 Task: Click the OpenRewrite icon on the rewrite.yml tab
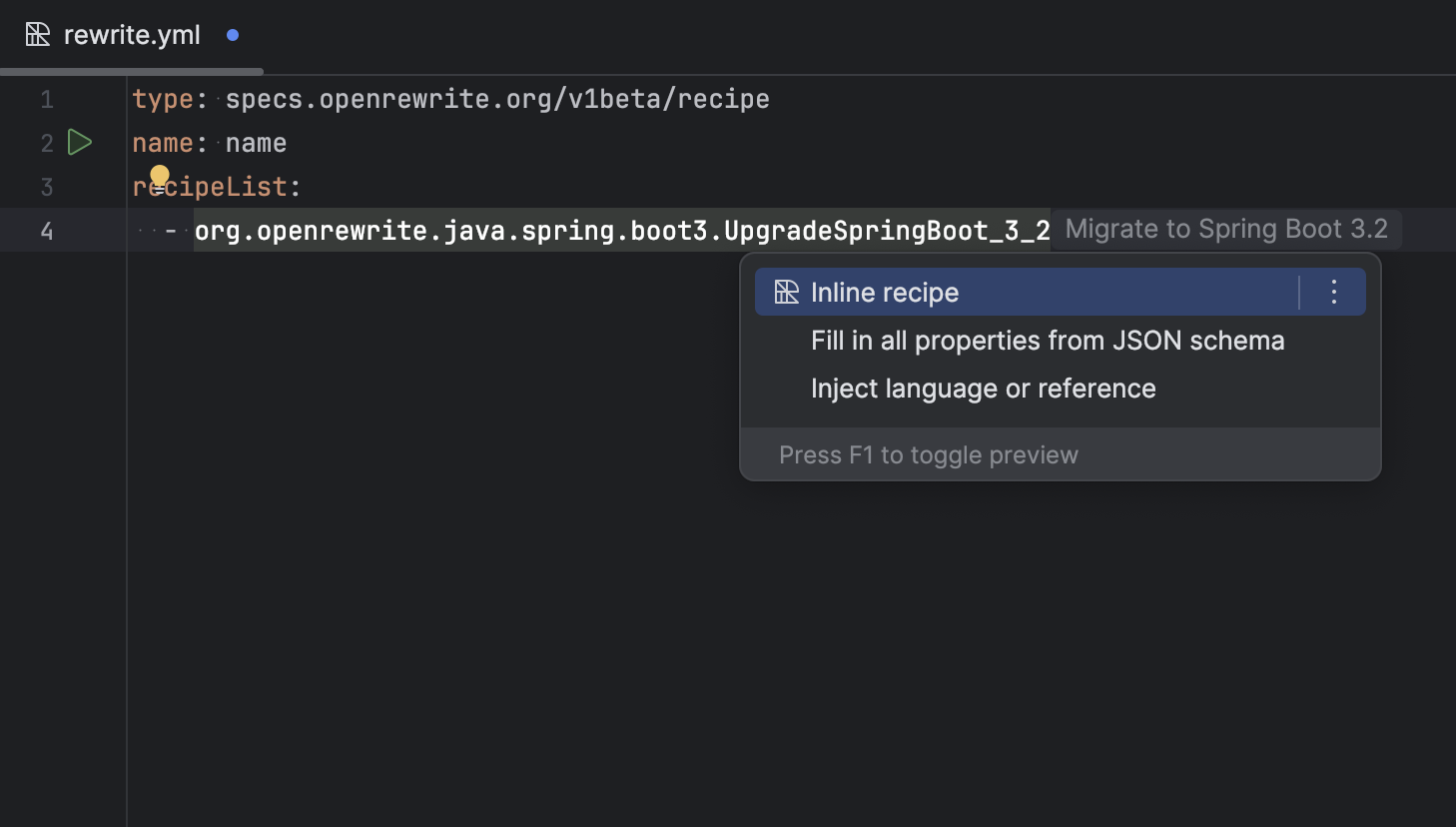point(37,33)
